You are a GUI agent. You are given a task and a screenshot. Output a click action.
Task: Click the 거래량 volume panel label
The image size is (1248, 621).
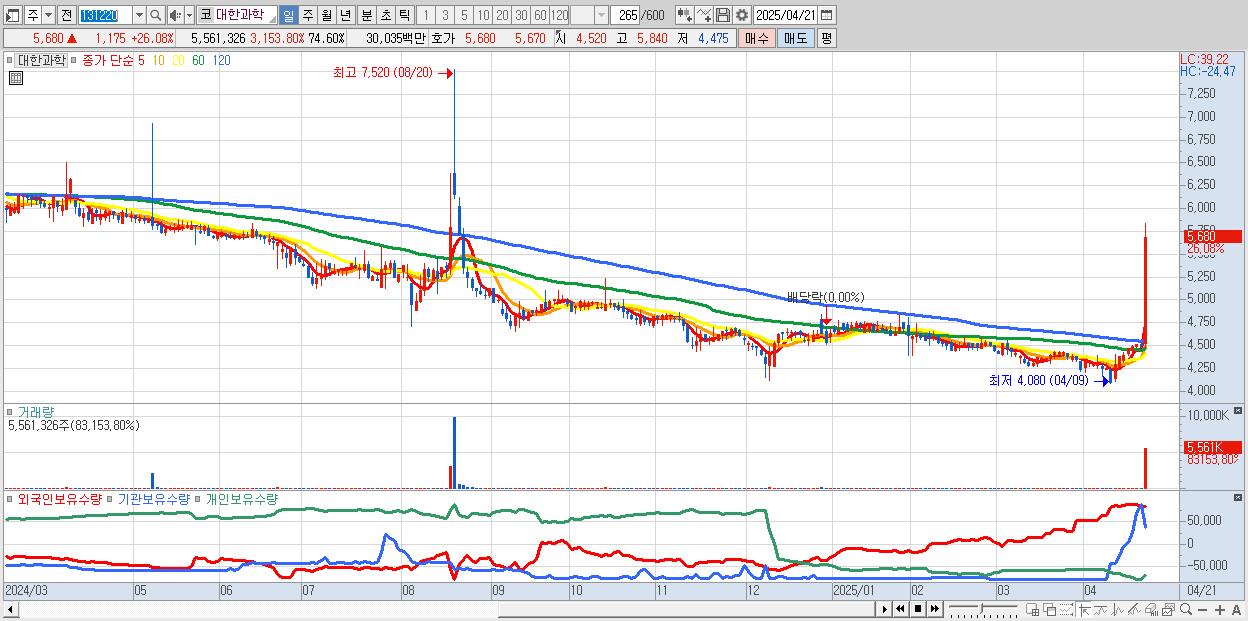pos(35,411)
